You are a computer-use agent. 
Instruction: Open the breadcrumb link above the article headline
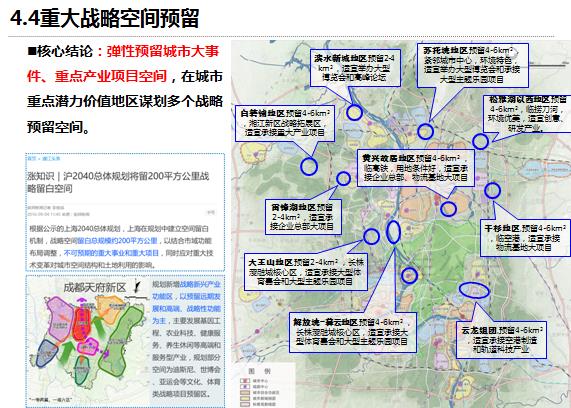tap(44, 158)
